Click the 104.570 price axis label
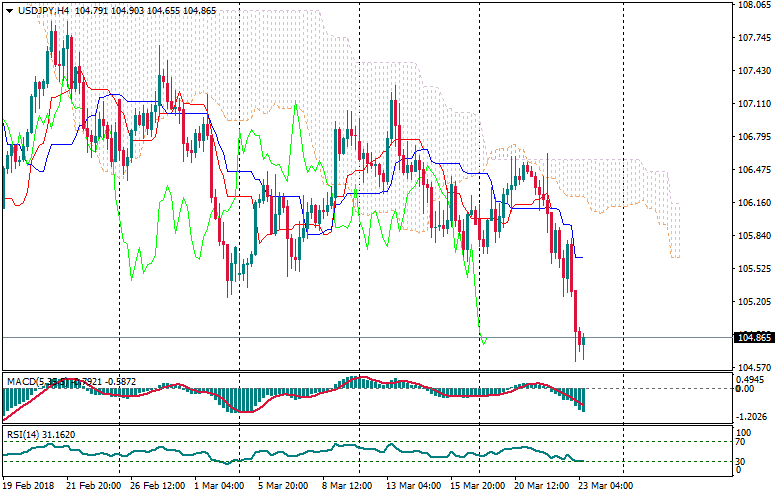This screenshot has width=775, height=497. 753,368
